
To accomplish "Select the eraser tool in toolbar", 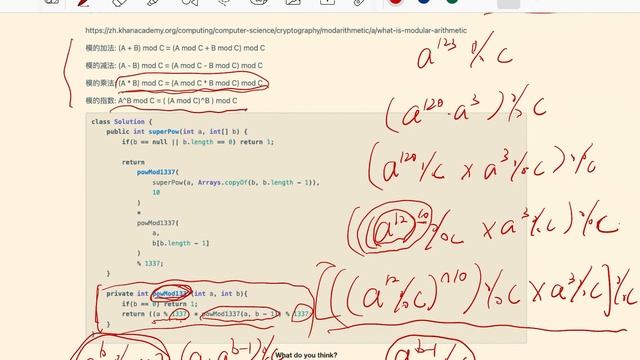I will pos(119,2).
